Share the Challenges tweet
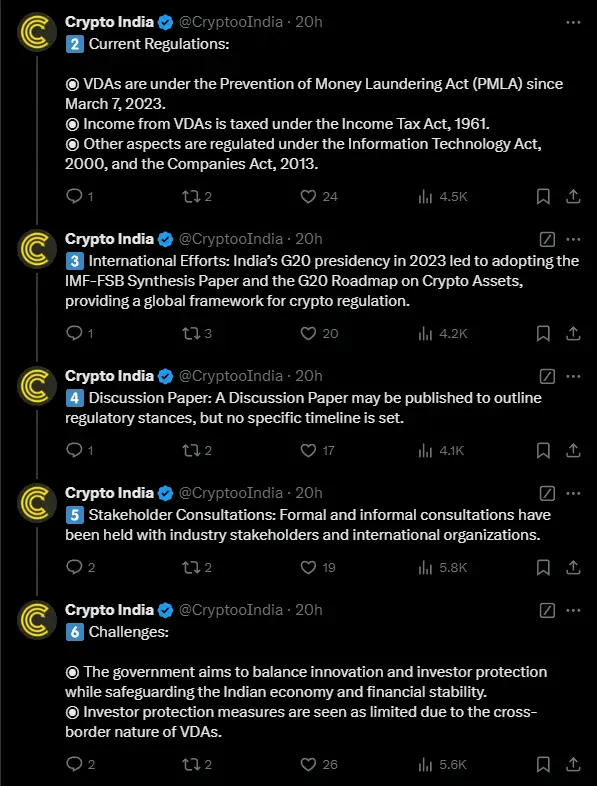 [573, 764]
